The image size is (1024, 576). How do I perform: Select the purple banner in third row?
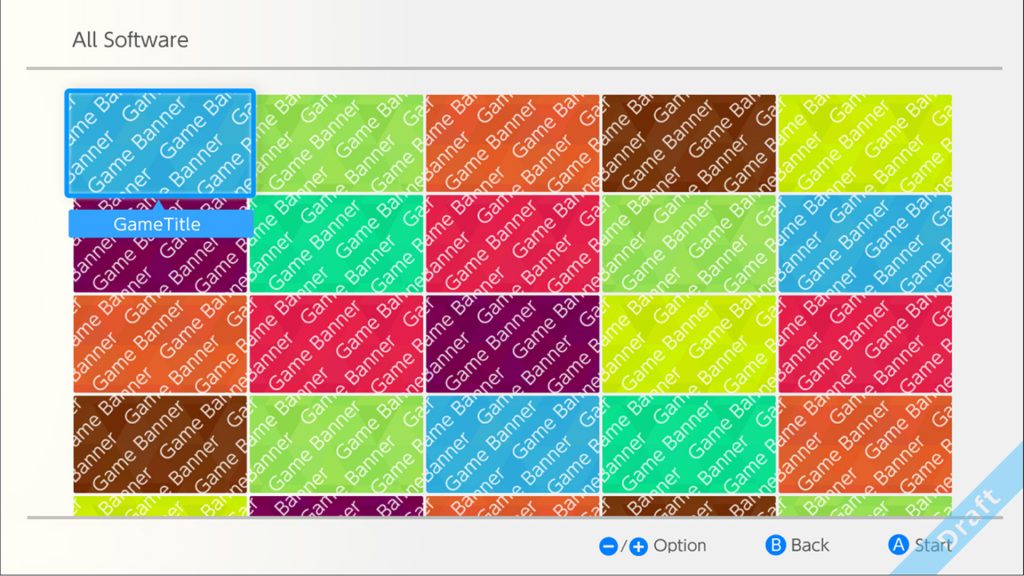512,343
